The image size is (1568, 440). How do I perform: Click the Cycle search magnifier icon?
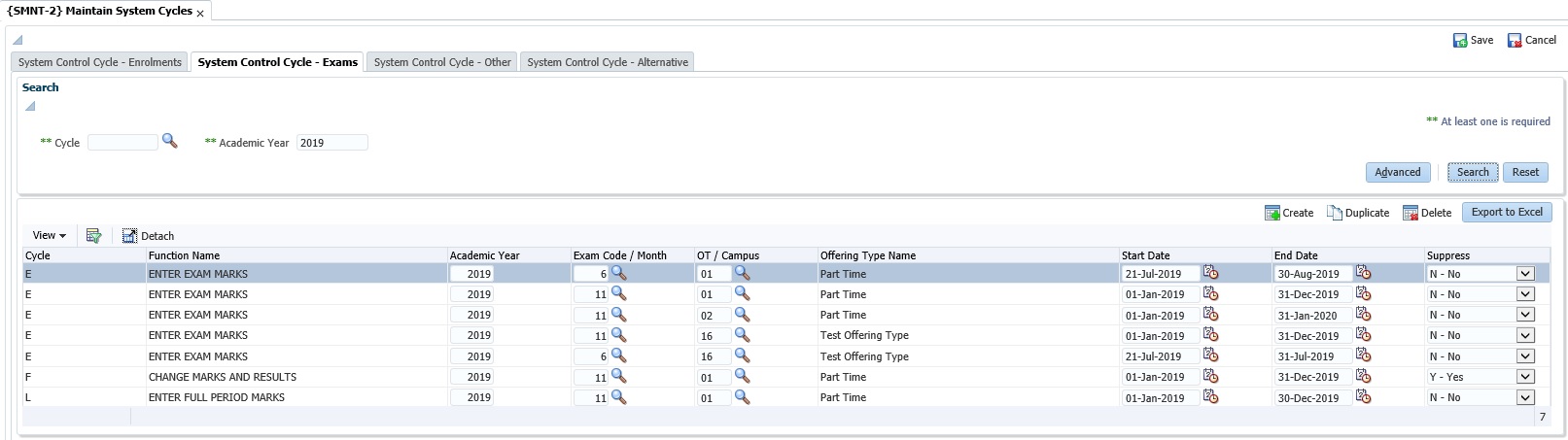(169, 141)
